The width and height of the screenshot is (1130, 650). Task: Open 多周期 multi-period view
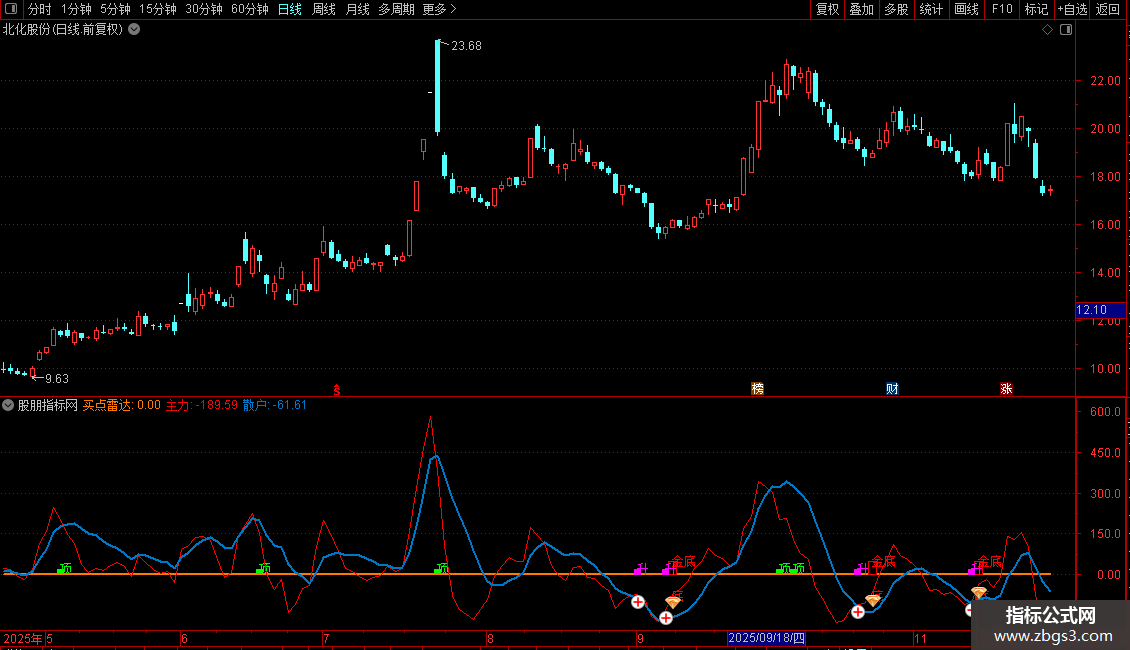(x=396, y=9)
